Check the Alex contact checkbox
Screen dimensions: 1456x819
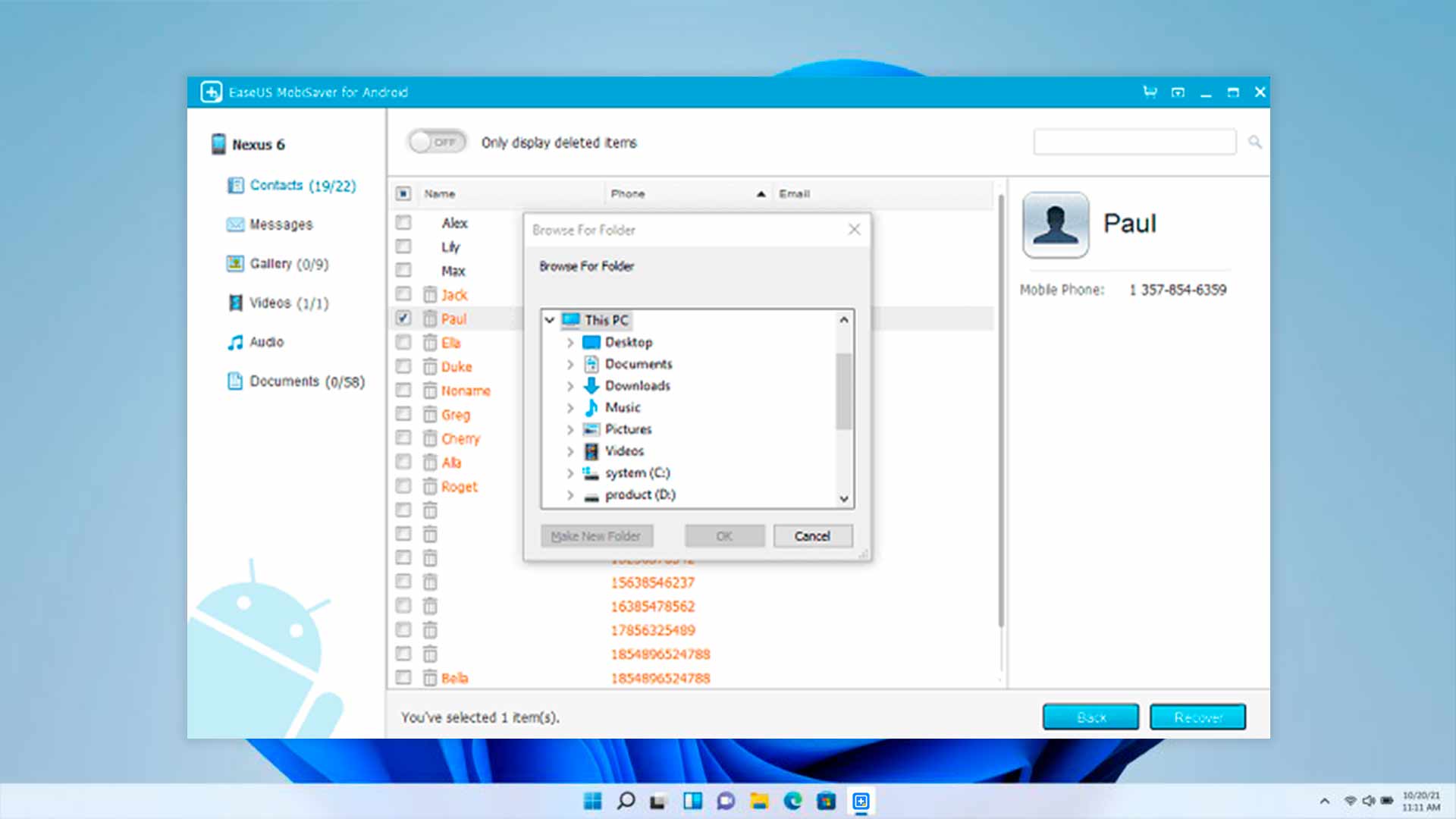(403, 222)
